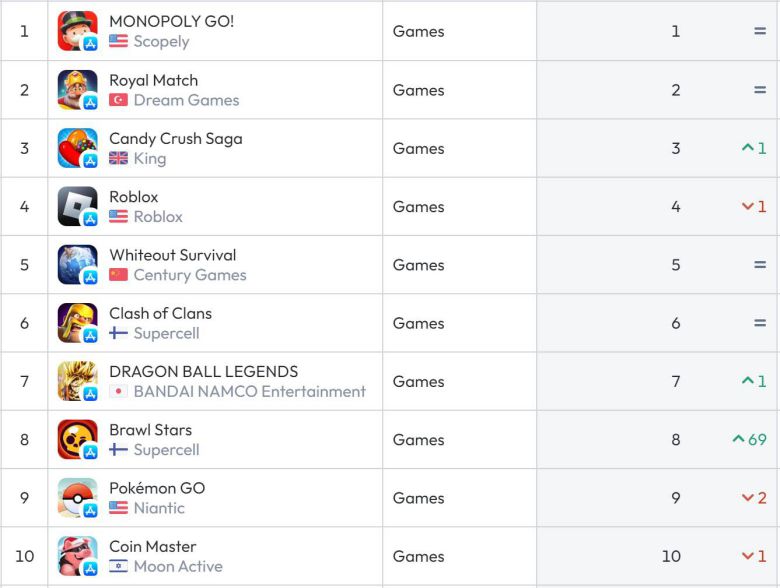Click Games category in Coin Master row
This screenshot has width=780, height=588.
pyautogui.click(x=419, y=556)
